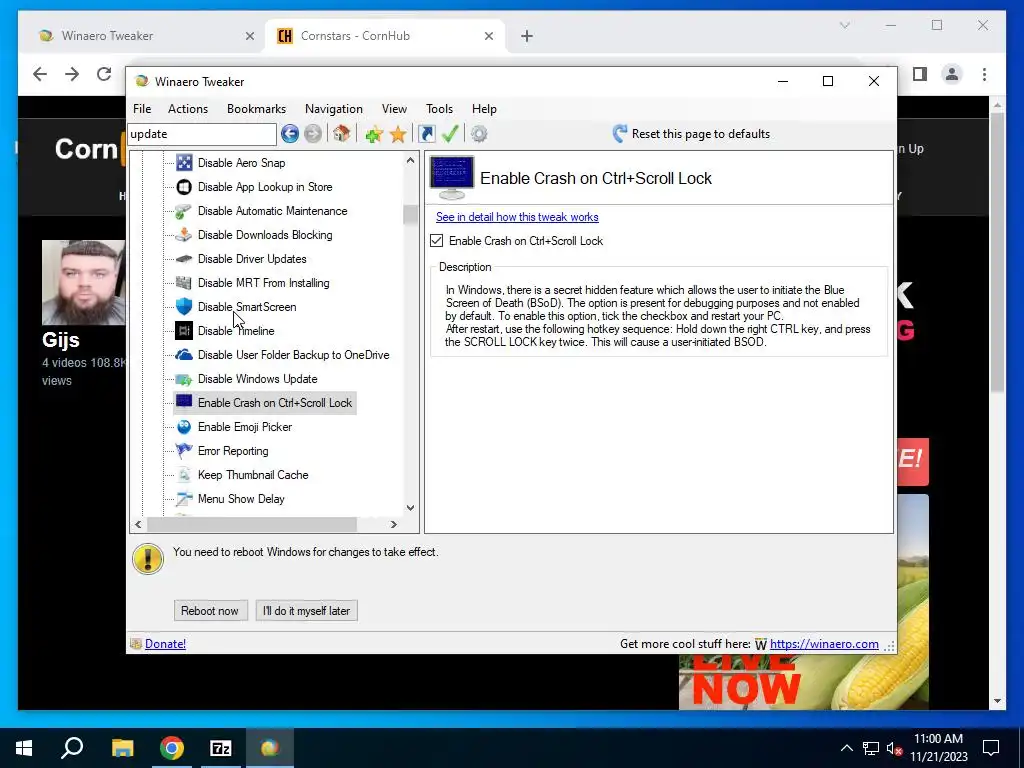1024x768 pixels.
Task: Click I'll do it myself later button
Action: click(x=306, y=611)
